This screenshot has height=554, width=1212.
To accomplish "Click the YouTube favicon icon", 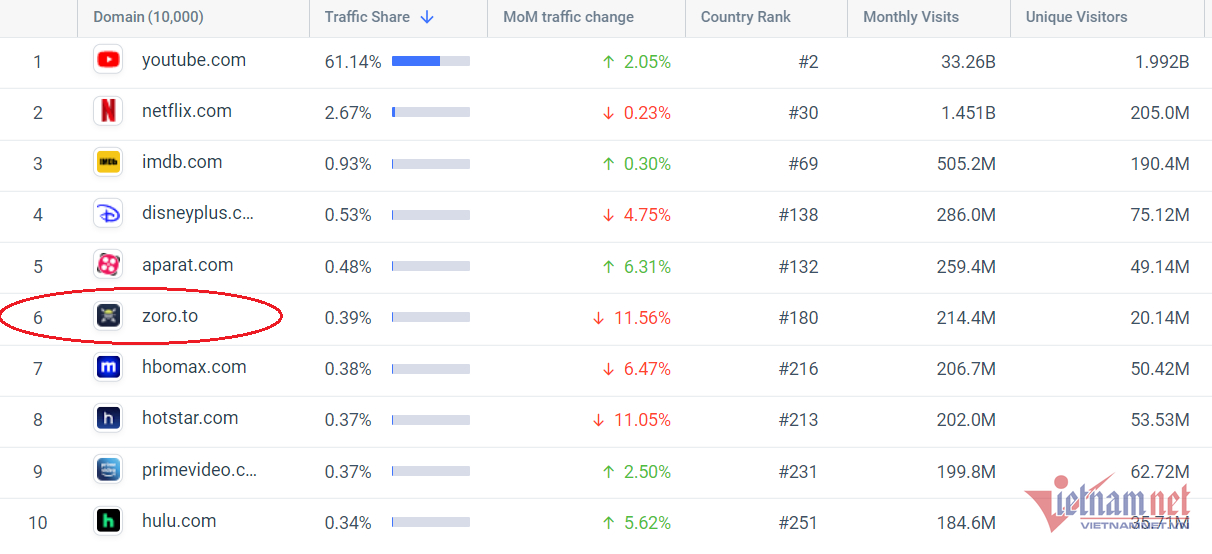I will click(x=108, y=60).
